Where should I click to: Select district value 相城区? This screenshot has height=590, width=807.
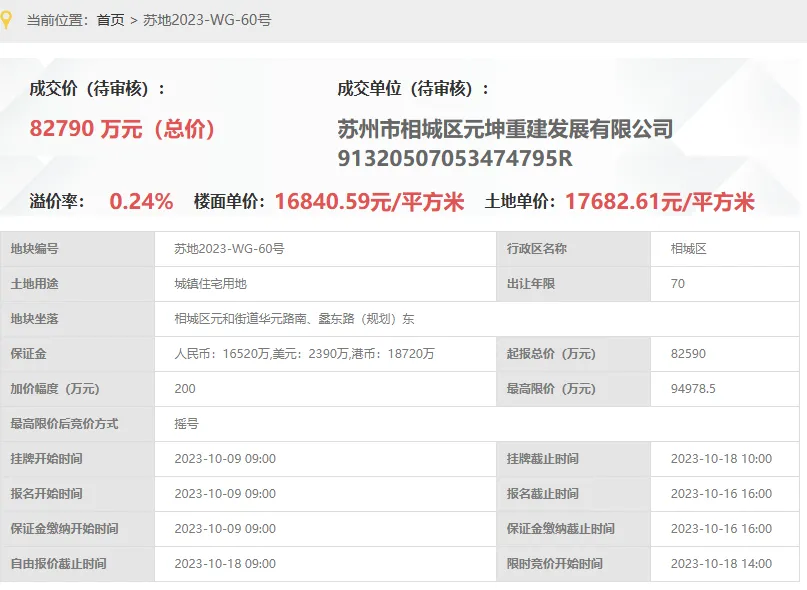[689, 249]
